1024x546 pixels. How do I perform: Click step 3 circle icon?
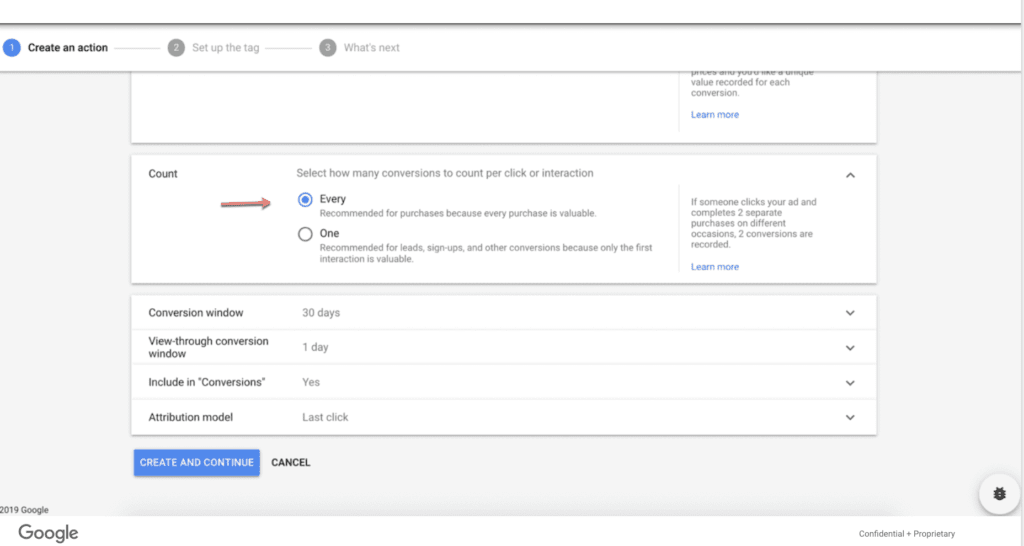click(x=327, y=48)
